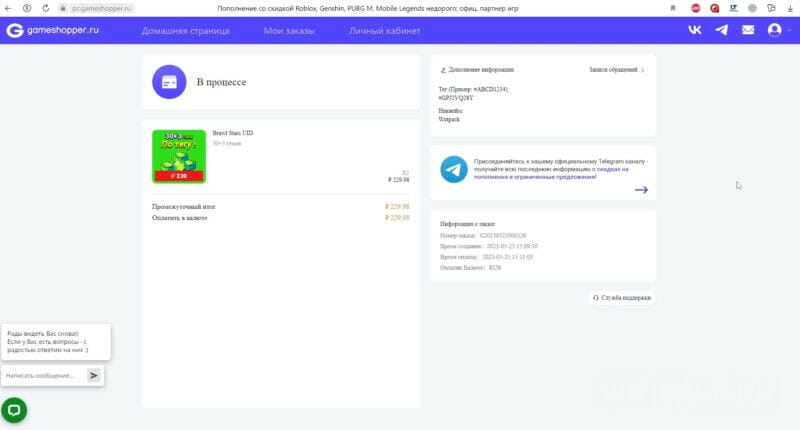Open the Brawl Stars product thumbnail
The height and width of the screenshot is (430, 800).
click(179, 156)
